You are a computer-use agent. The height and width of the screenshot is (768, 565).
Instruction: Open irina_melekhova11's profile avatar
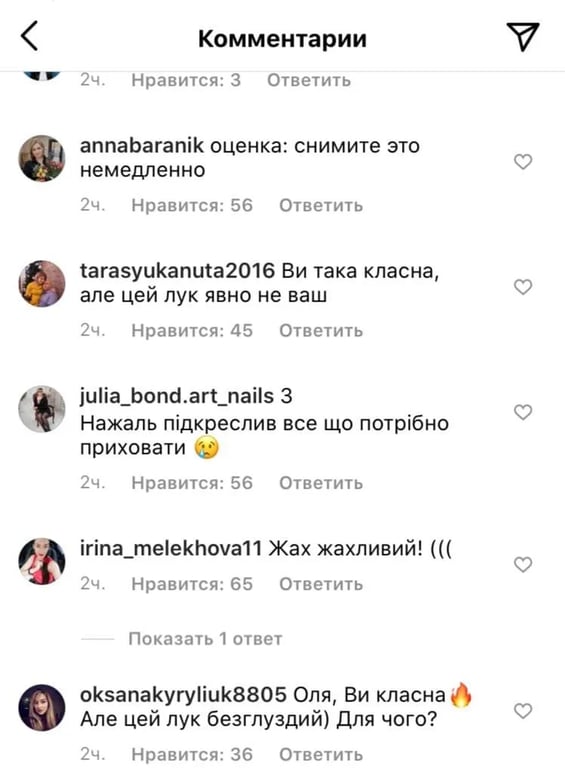point(42,561)
